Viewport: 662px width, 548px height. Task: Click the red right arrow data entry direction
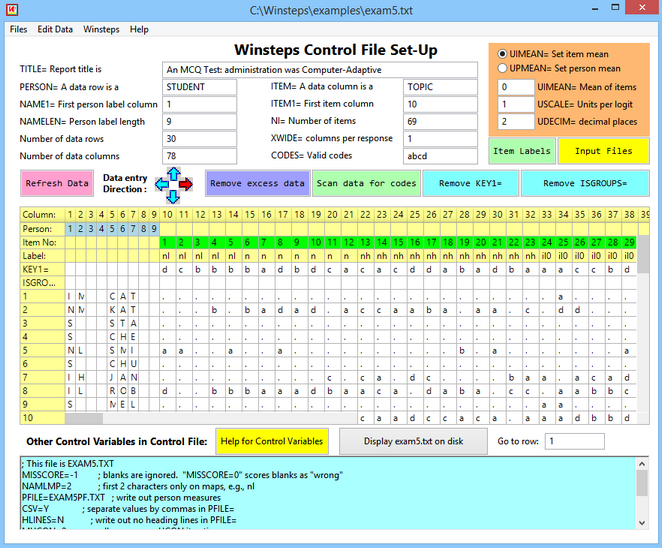(186, 184)
